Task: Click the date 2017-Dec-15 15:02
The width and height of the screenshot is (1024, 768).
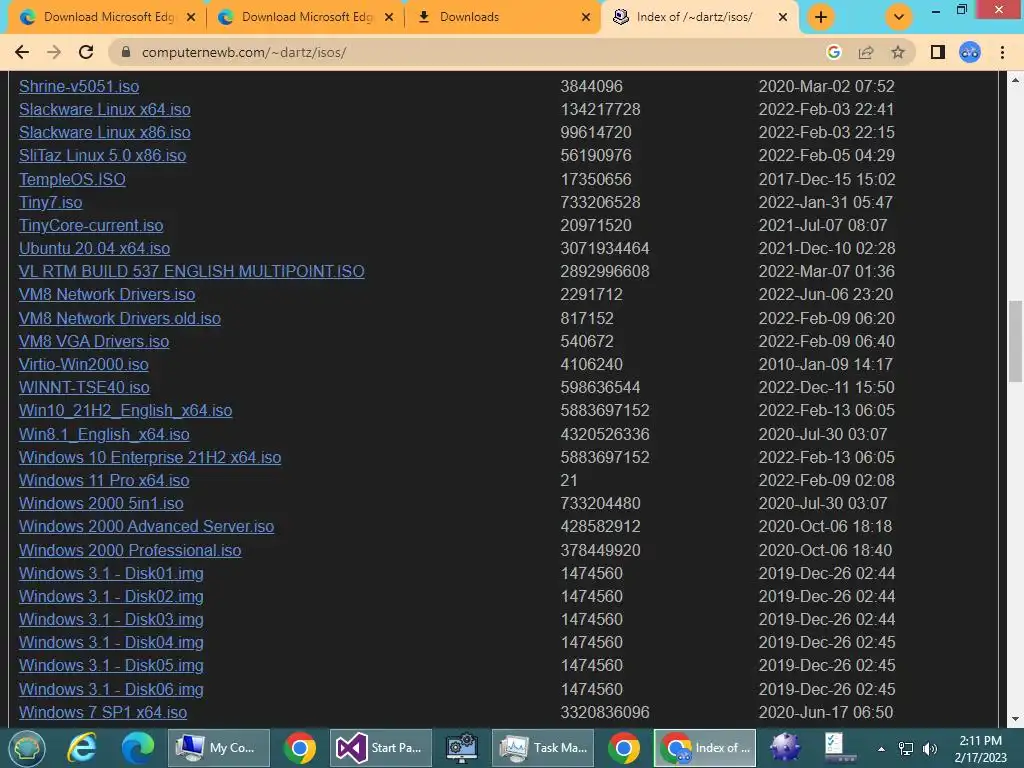Action: 827,179
